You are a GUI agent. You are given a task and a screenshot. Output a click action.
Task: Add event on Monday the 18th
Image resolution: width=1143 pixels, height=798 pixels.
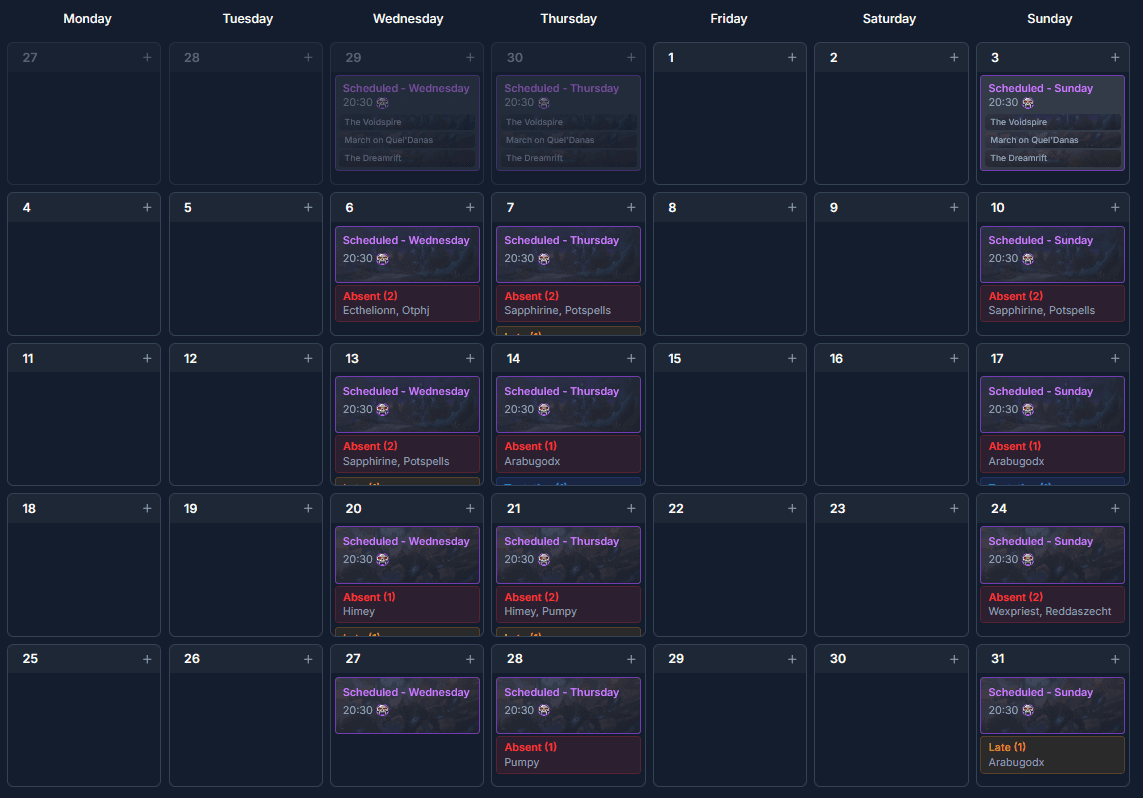(147, 509)
